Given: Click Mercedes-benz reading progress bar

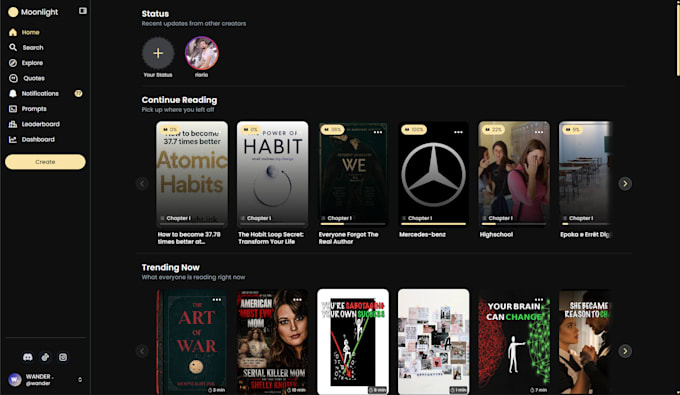Looking at the screenshot, I should point(434,224).
